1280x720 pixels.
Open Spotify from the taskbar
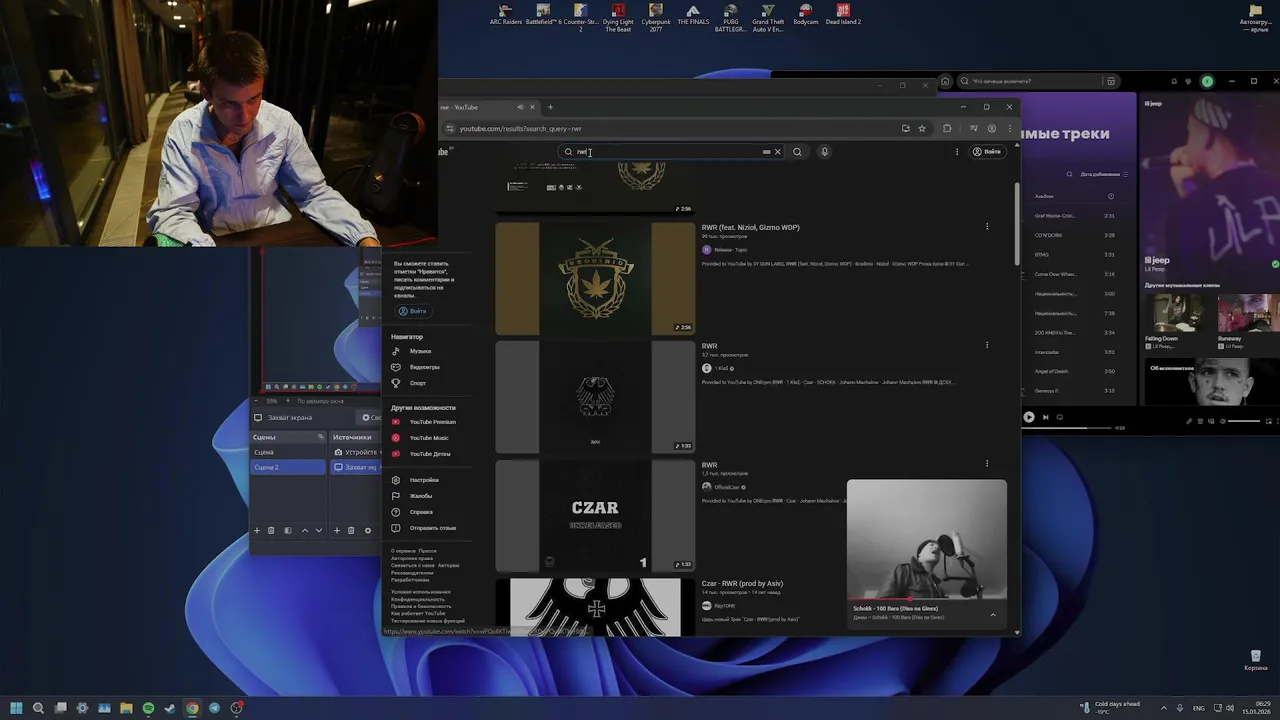[148, 708]
